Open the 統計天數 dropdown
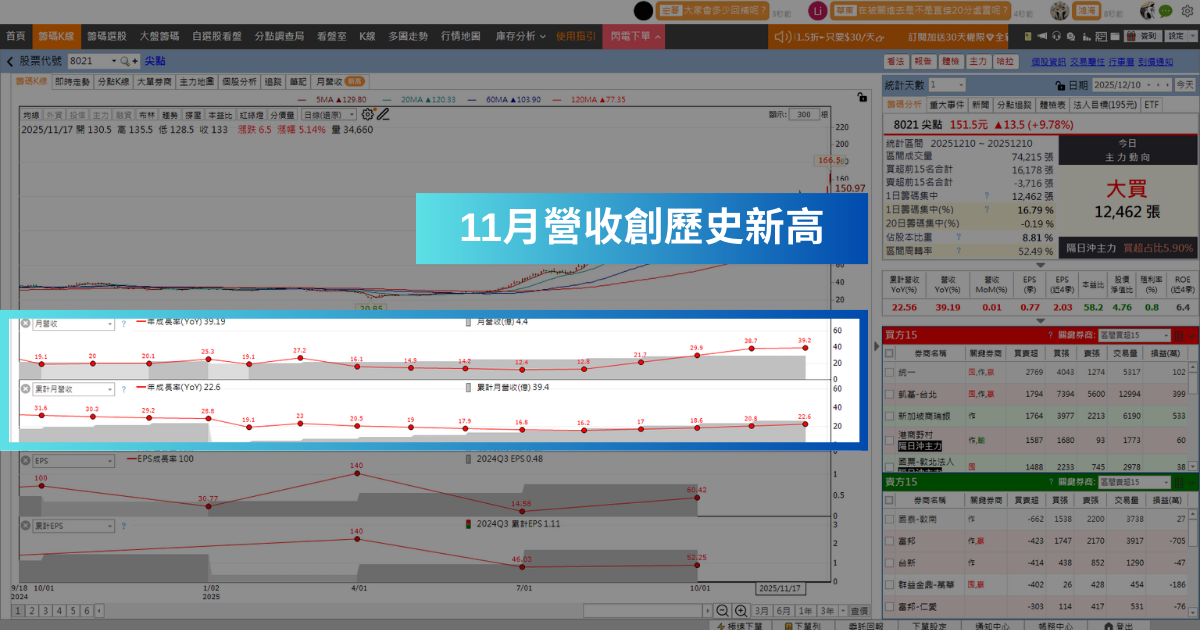The width and height of the screenshot is (1200, 630). point(950,85)
